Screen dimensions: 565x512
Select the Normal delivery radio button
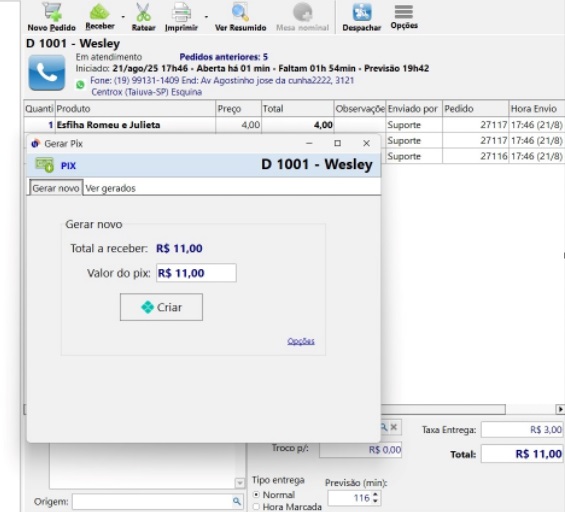(256, 495)
